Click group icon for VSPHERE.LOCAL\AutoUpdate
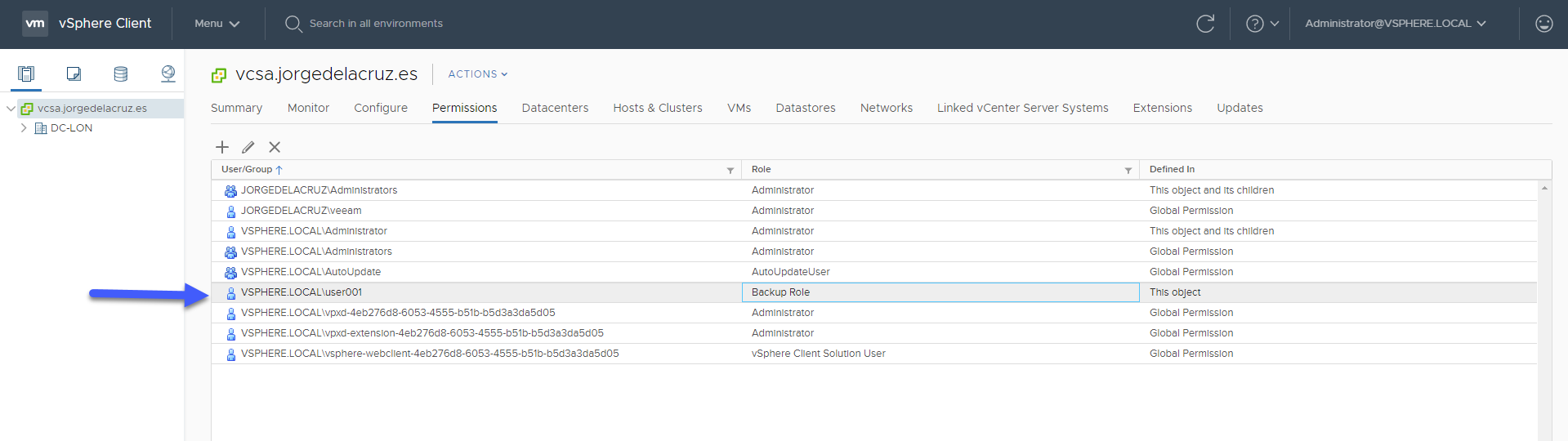Viewport: 1568px width, 441px height. tap(230, 273)
